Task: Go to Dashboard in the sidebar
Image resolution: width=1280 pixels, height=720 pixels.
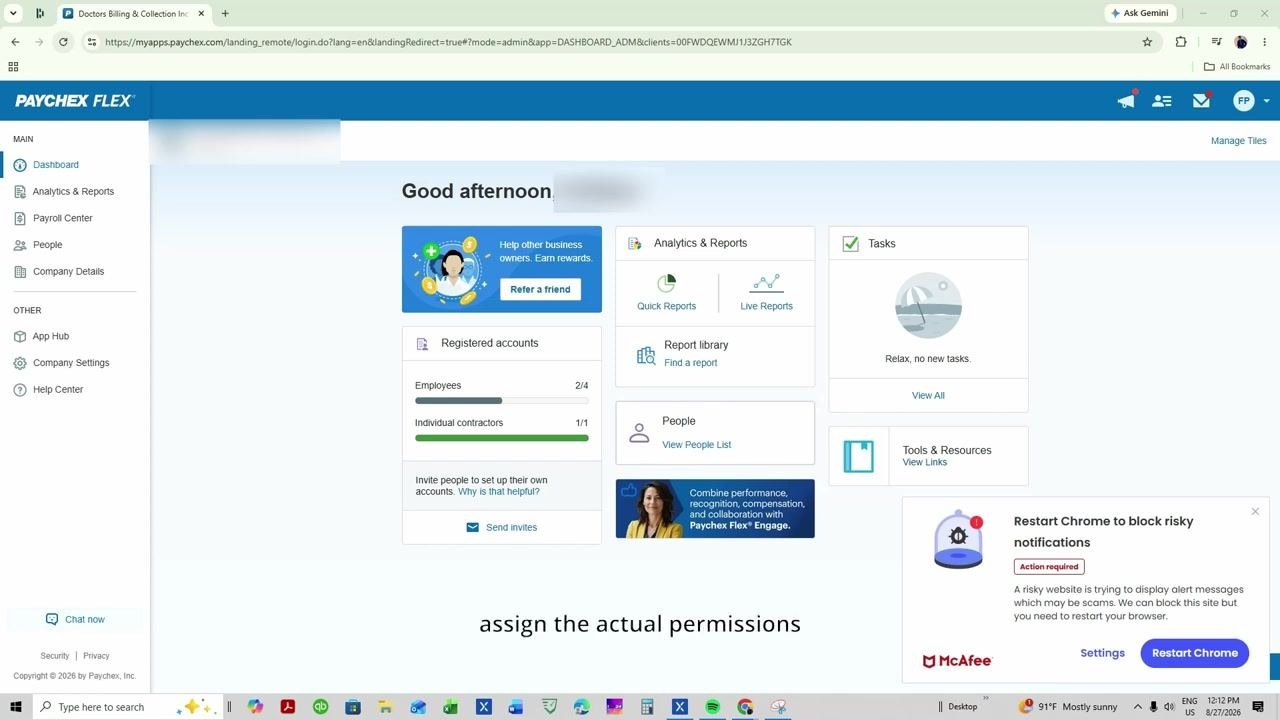Action: tap(56, 165)
